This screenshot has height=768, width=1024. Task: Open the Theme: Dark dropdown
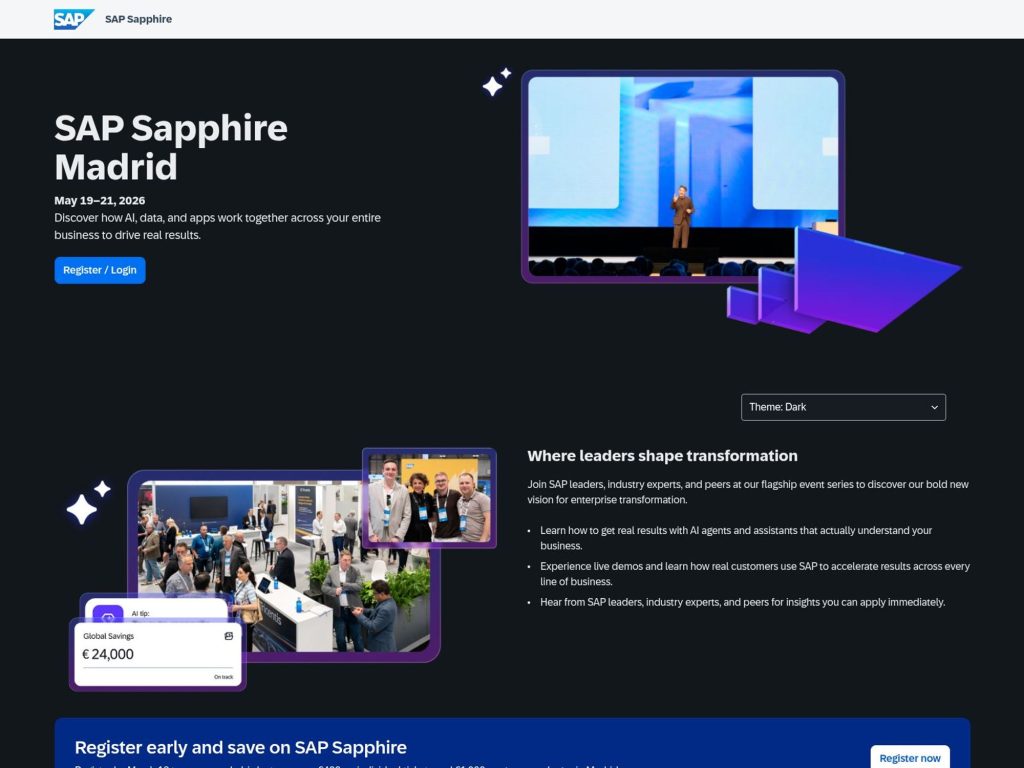point(843,407)
